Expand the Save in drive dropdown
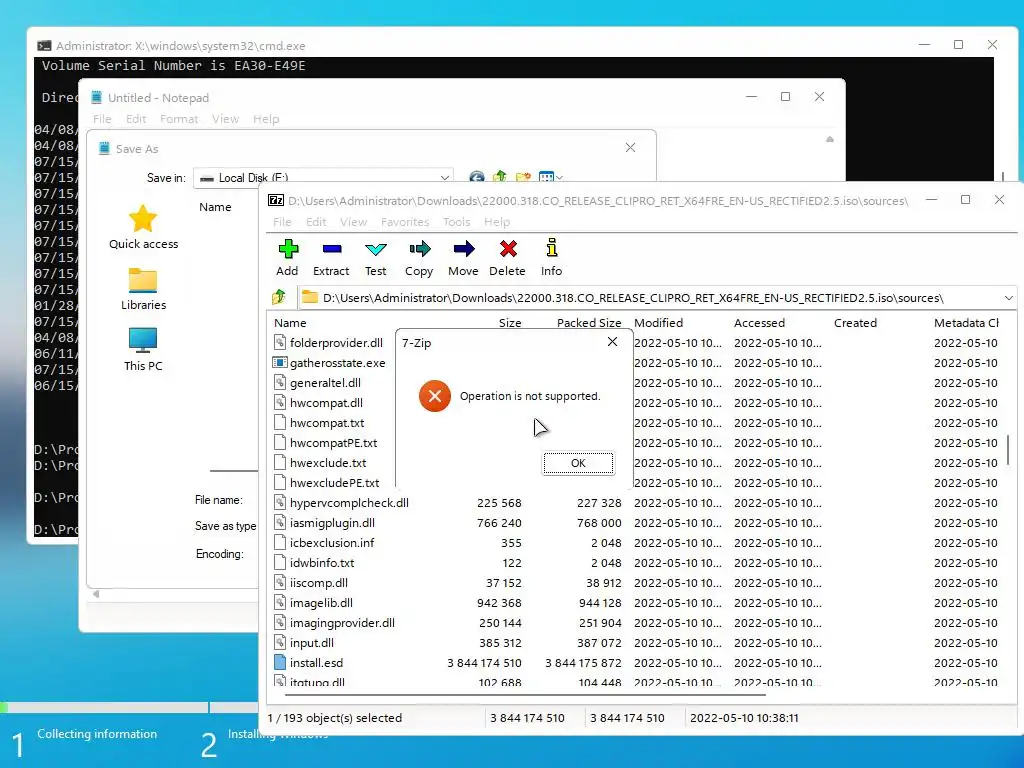This screenshot has height=768, width=1024. (444, 178)
